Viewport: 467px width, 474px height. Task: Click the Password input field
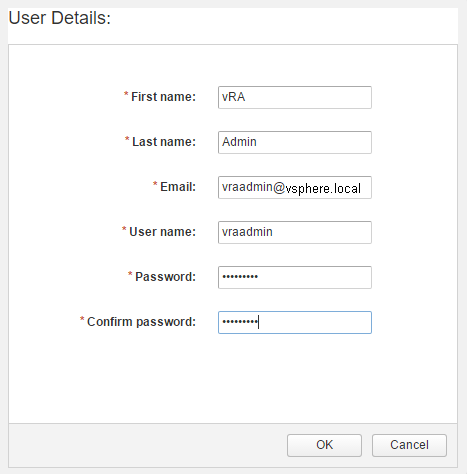click(x=295, y=277)
